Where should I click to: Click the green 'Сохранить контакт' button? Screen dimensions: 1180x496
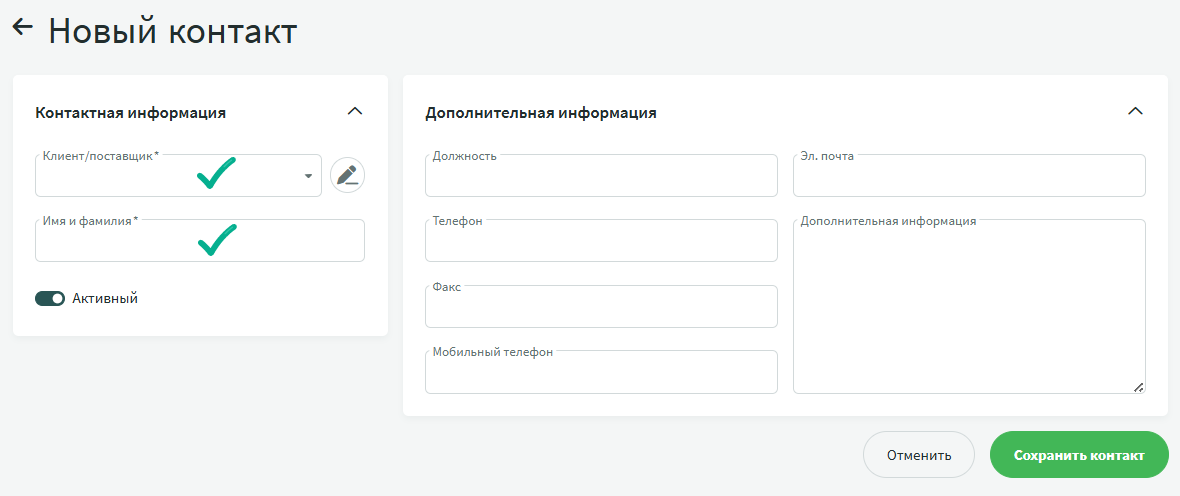click(x=1078, y=455)
